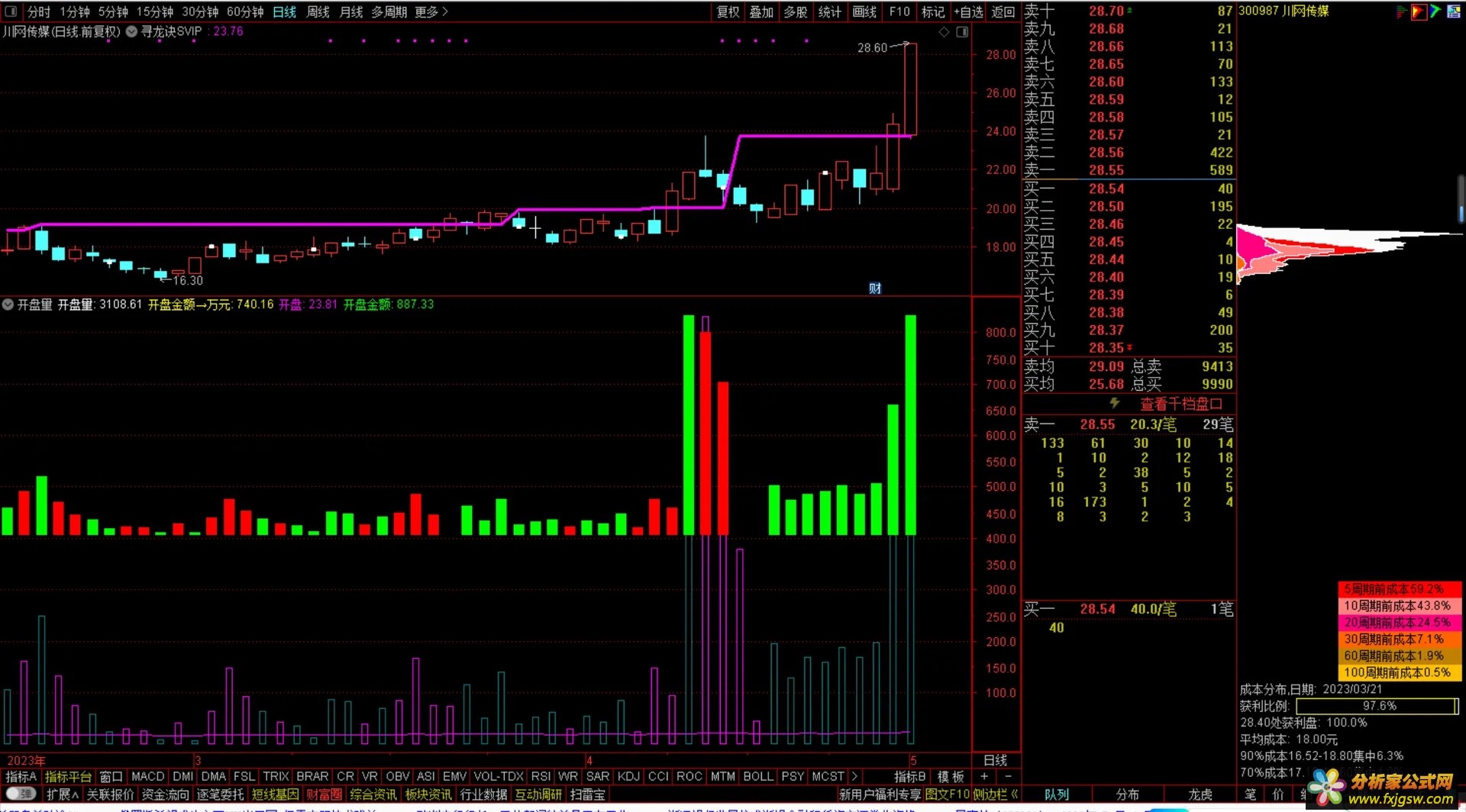
Task: Click the 叠加 overlay button
Action: click(761, 11)
